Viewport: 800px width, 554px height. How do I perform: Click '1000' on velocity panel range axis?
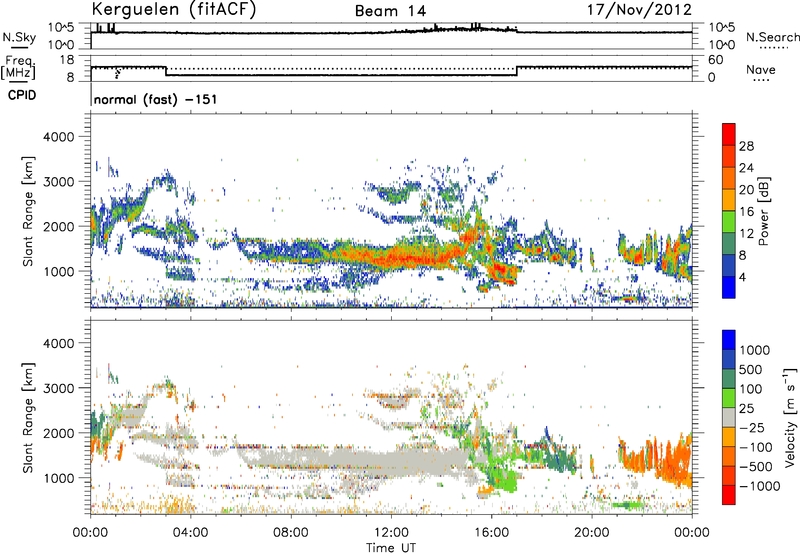(58, 478)
